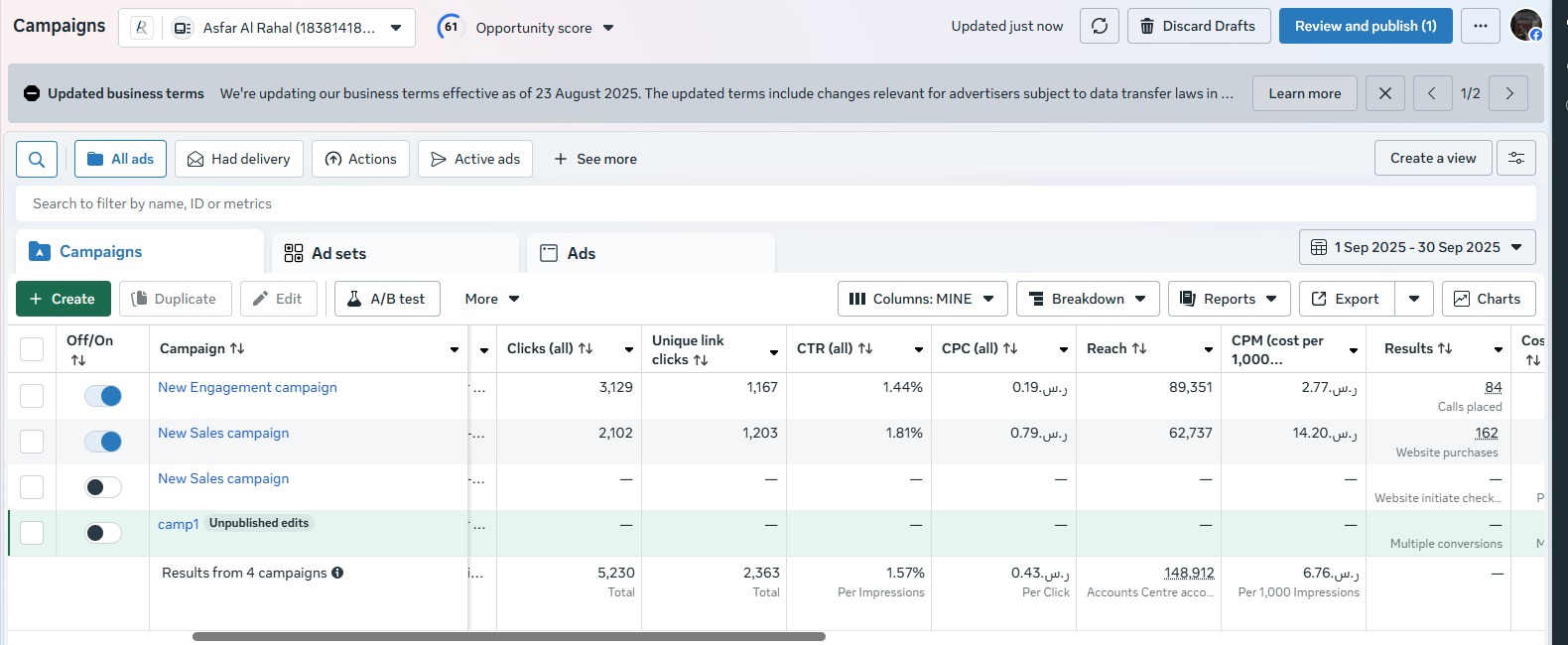Click the refresh data icon
This screenshot has width=1568, height=645.
click(x=1100, y=26)
